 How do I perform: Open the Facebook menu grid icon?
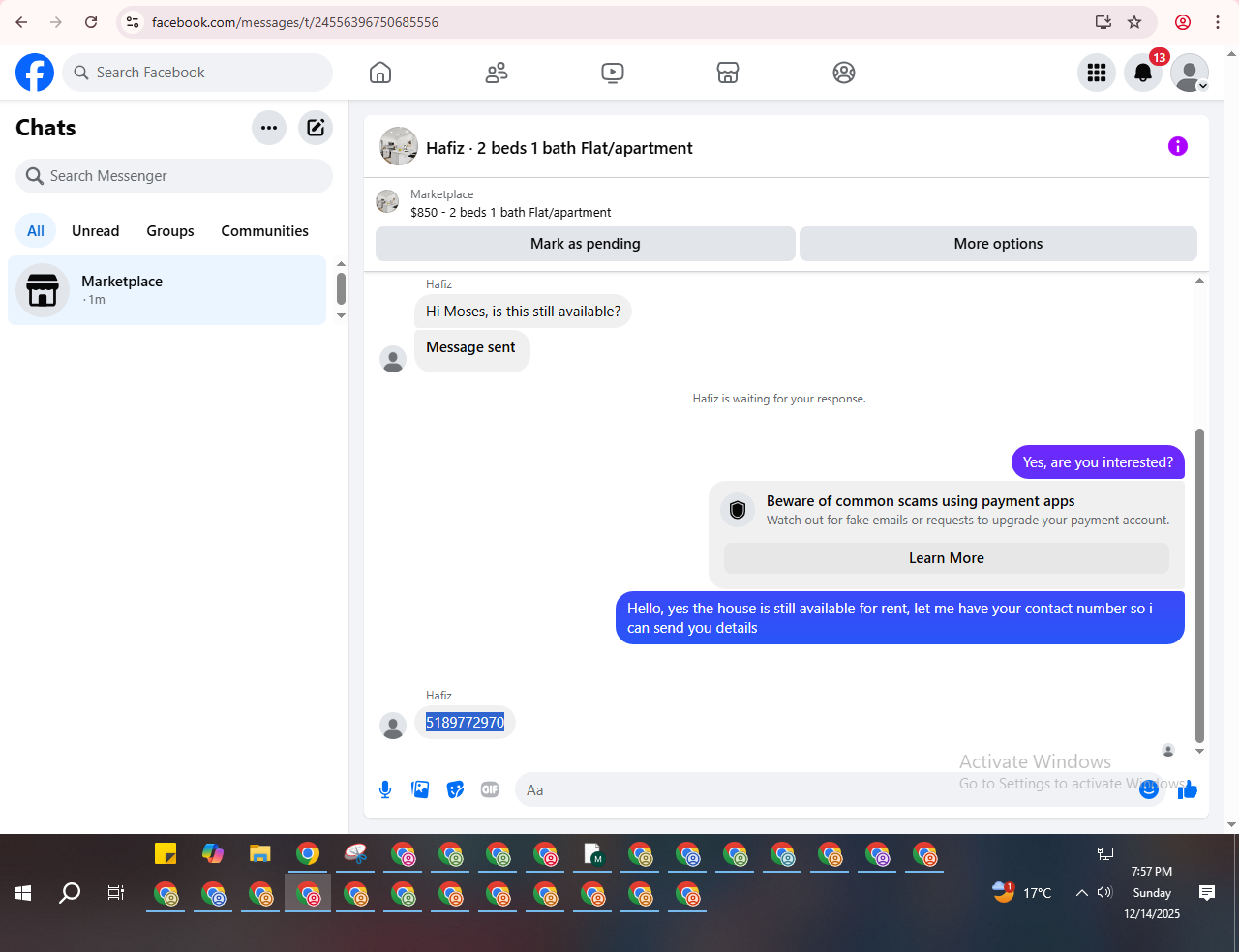point(1097,73)
